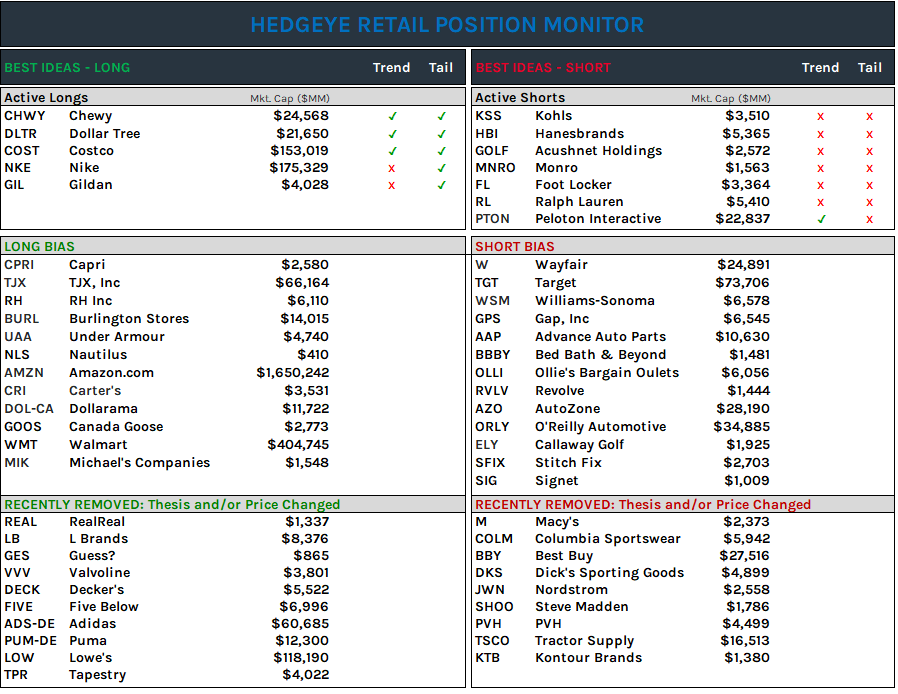Click the "SHORT BIAS" section heading
The image size is (898, 694).
[x=515, y=247]
